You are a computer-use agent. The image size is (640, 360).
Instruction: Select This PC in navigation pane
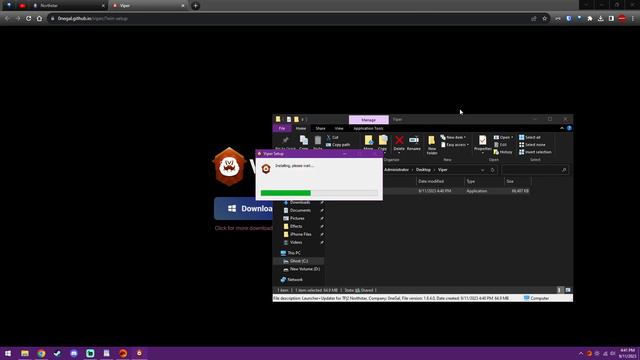[293, 253]
